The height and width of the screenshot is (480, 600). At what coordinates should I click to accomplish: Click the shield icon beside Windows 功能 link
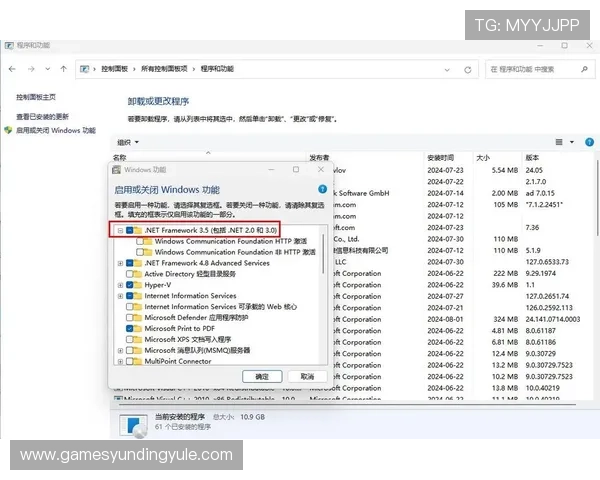click(x=8, y=131)
